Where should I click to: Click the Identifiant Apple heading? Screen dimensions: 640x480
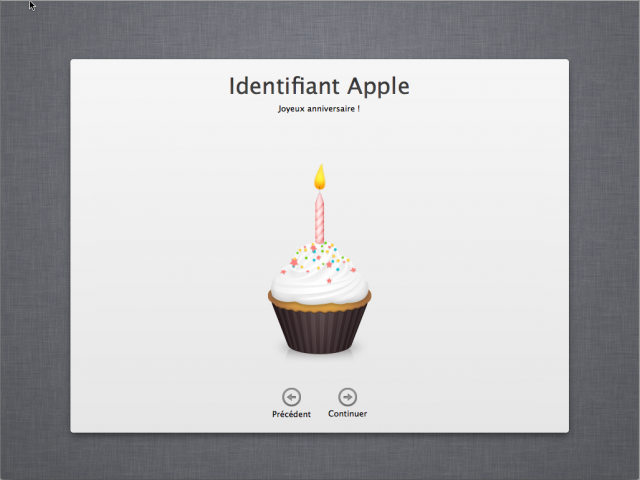319,86
